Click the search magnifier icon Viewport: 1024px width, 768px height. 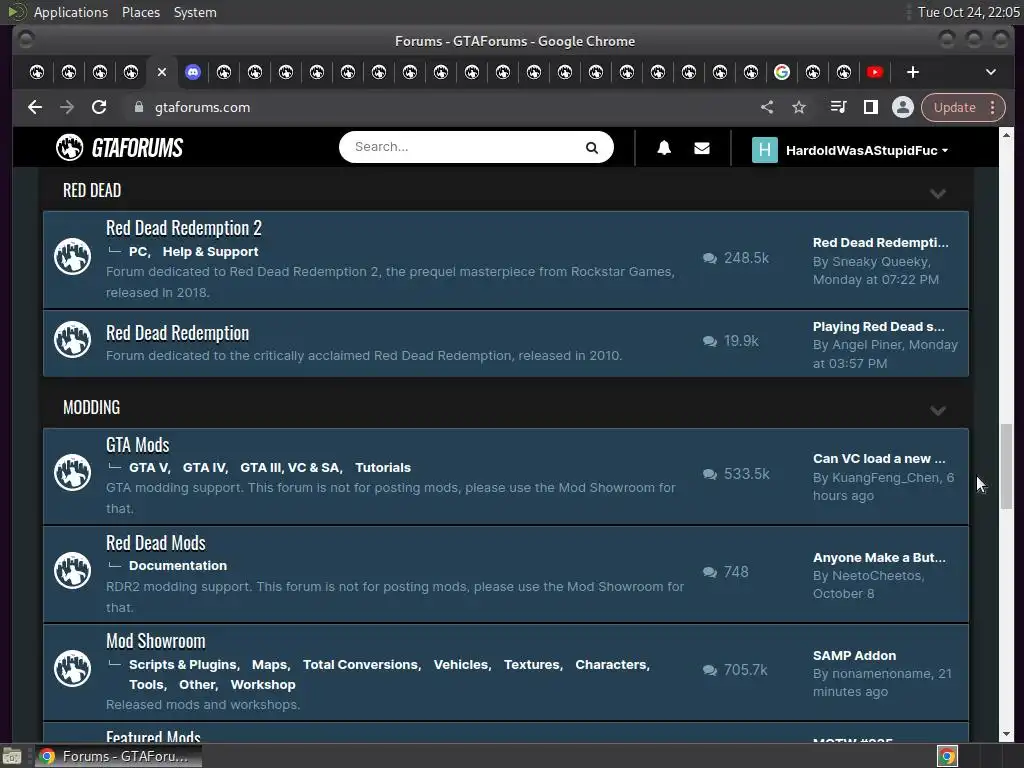(592, 148)
